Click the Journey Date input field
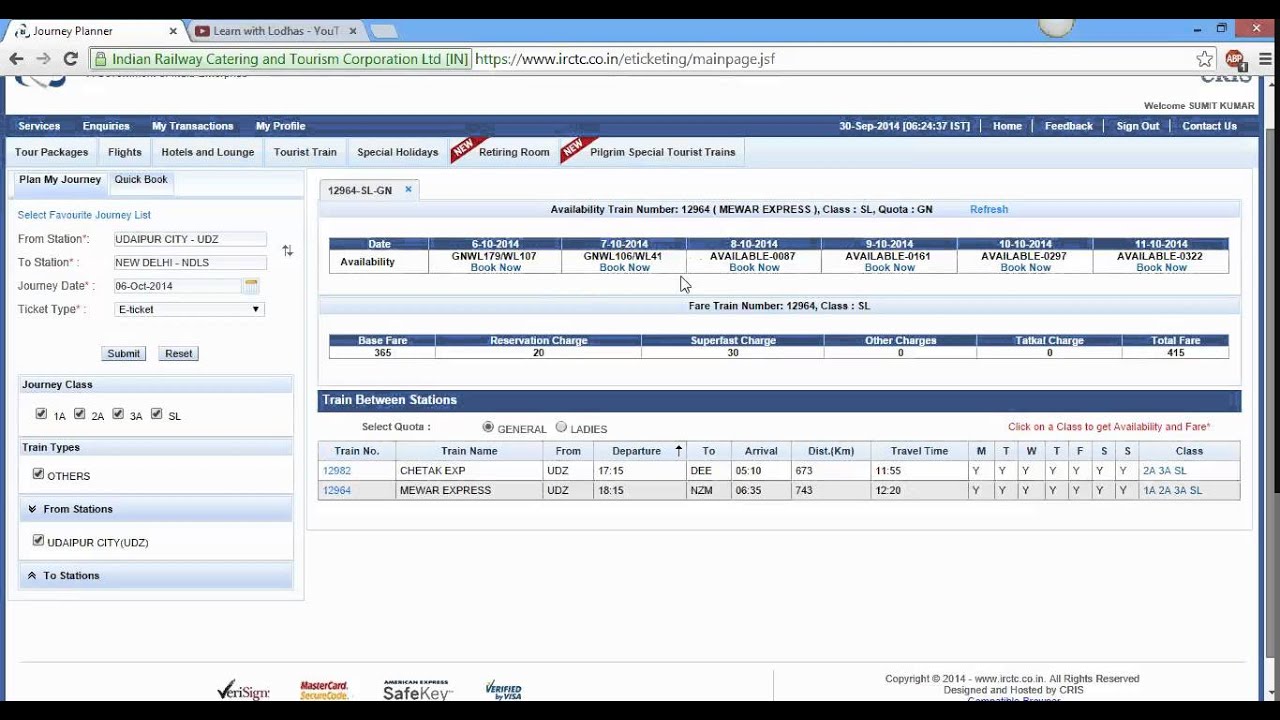 (178, 286)
